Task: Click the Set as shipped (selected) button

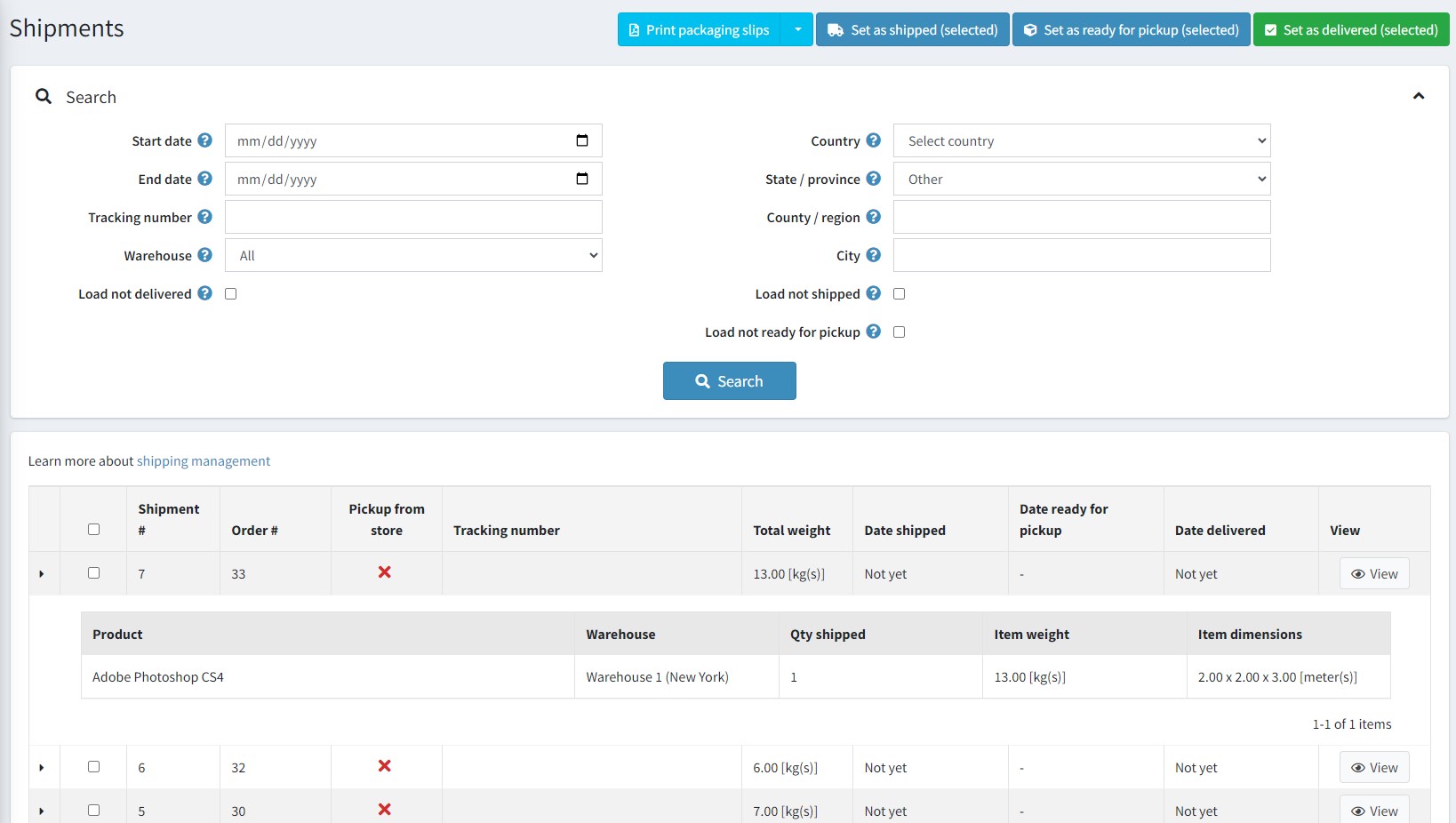Action: 912,29
